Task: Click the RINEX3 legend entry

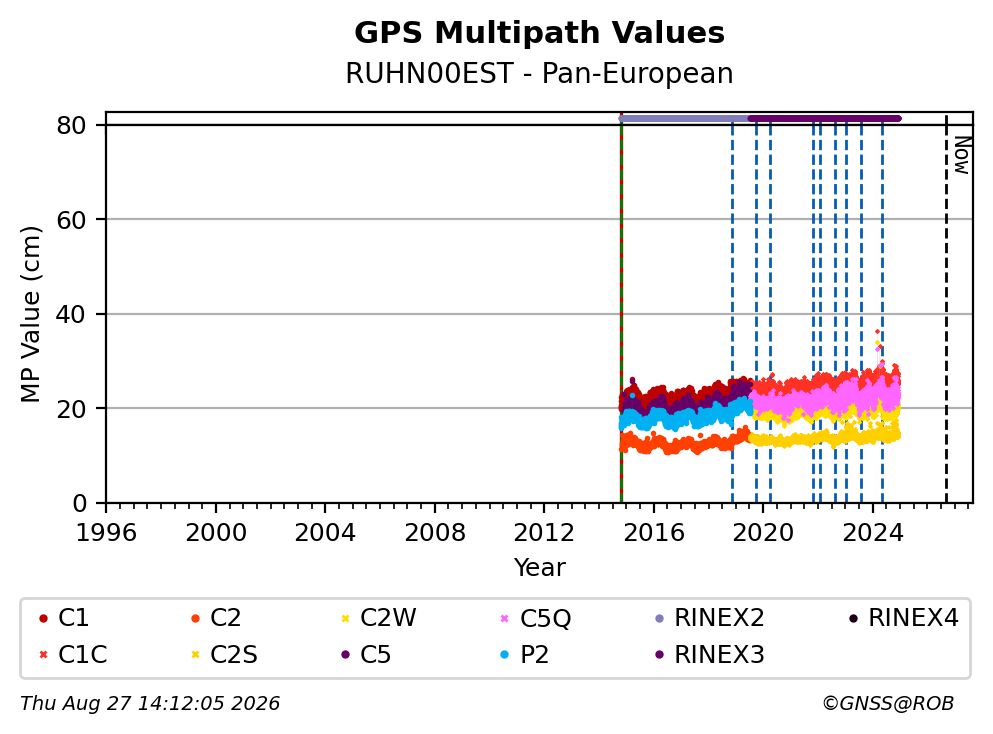Action: [x=710, y=655]
